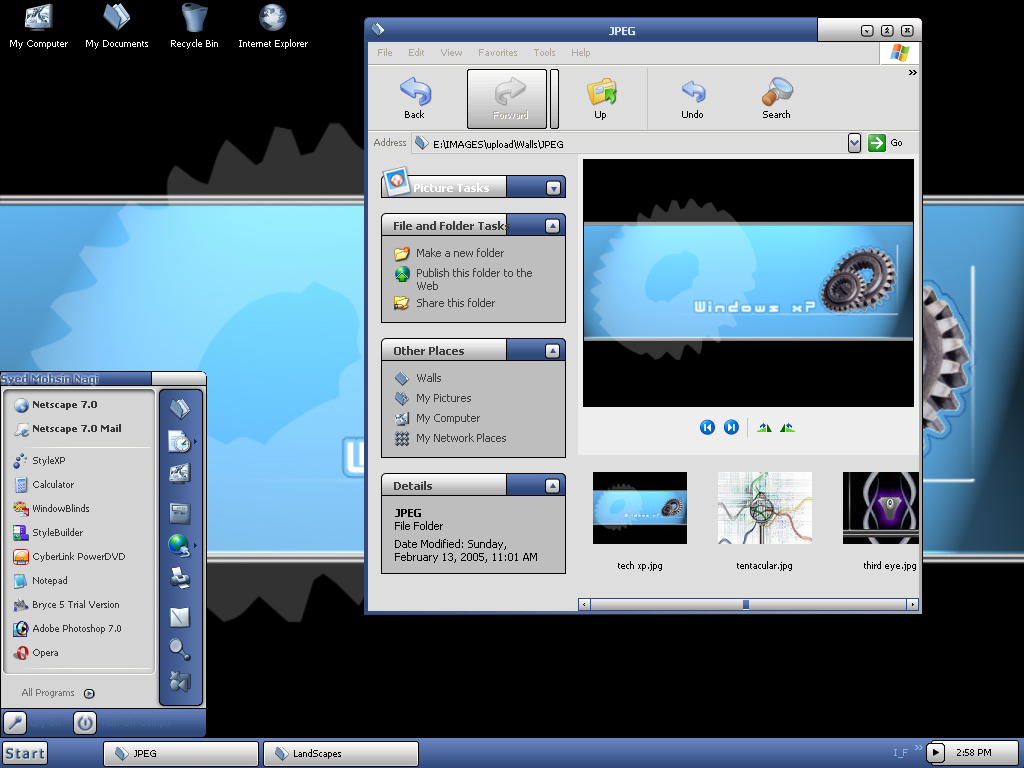This screenshot has height=768, width=1024.
Task: Open Search from the explorer toolbar
Action: coord(776,91)
